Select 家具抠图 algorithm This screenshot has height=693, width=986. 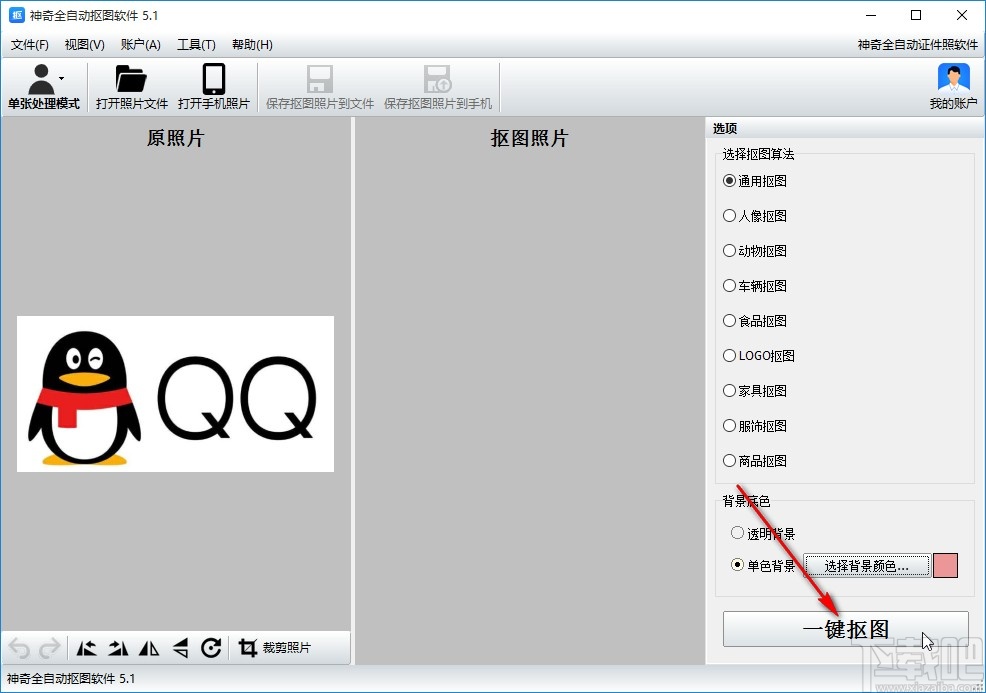pos(755,391)
